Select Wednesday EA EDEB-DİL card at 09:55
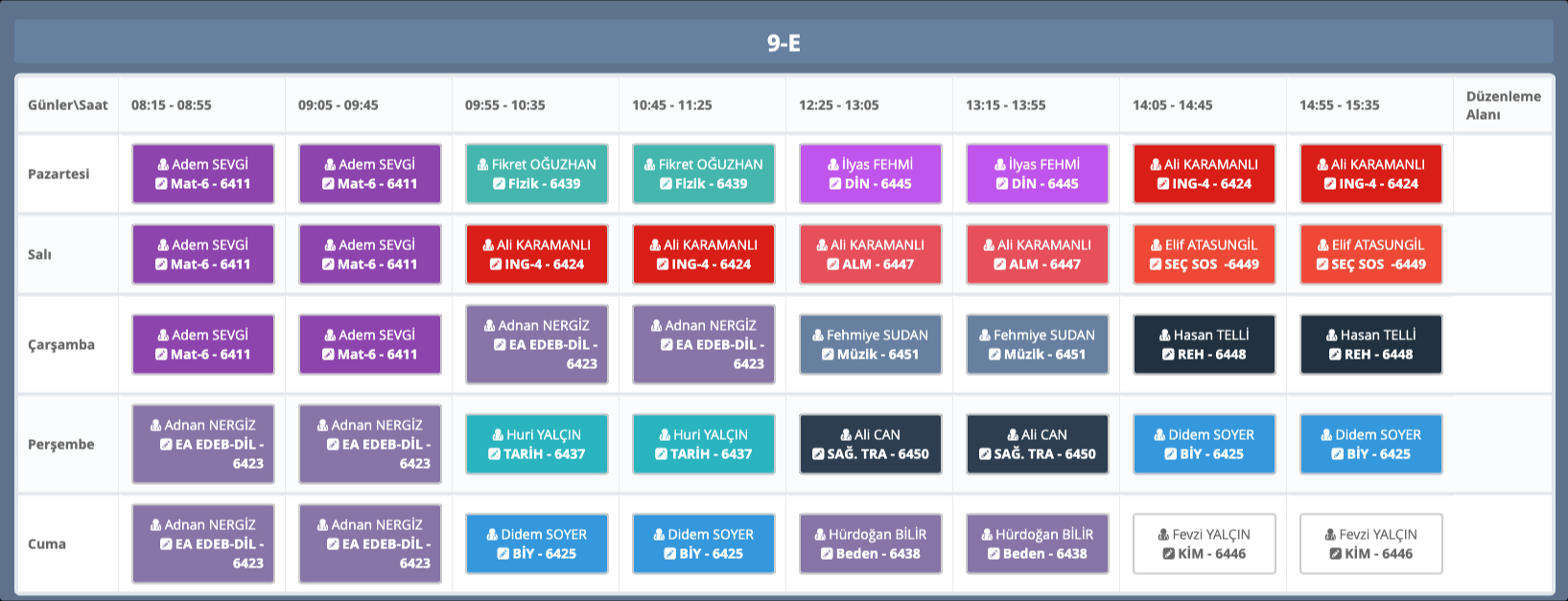Screen dimensions: 1568x601 point(536,344)
